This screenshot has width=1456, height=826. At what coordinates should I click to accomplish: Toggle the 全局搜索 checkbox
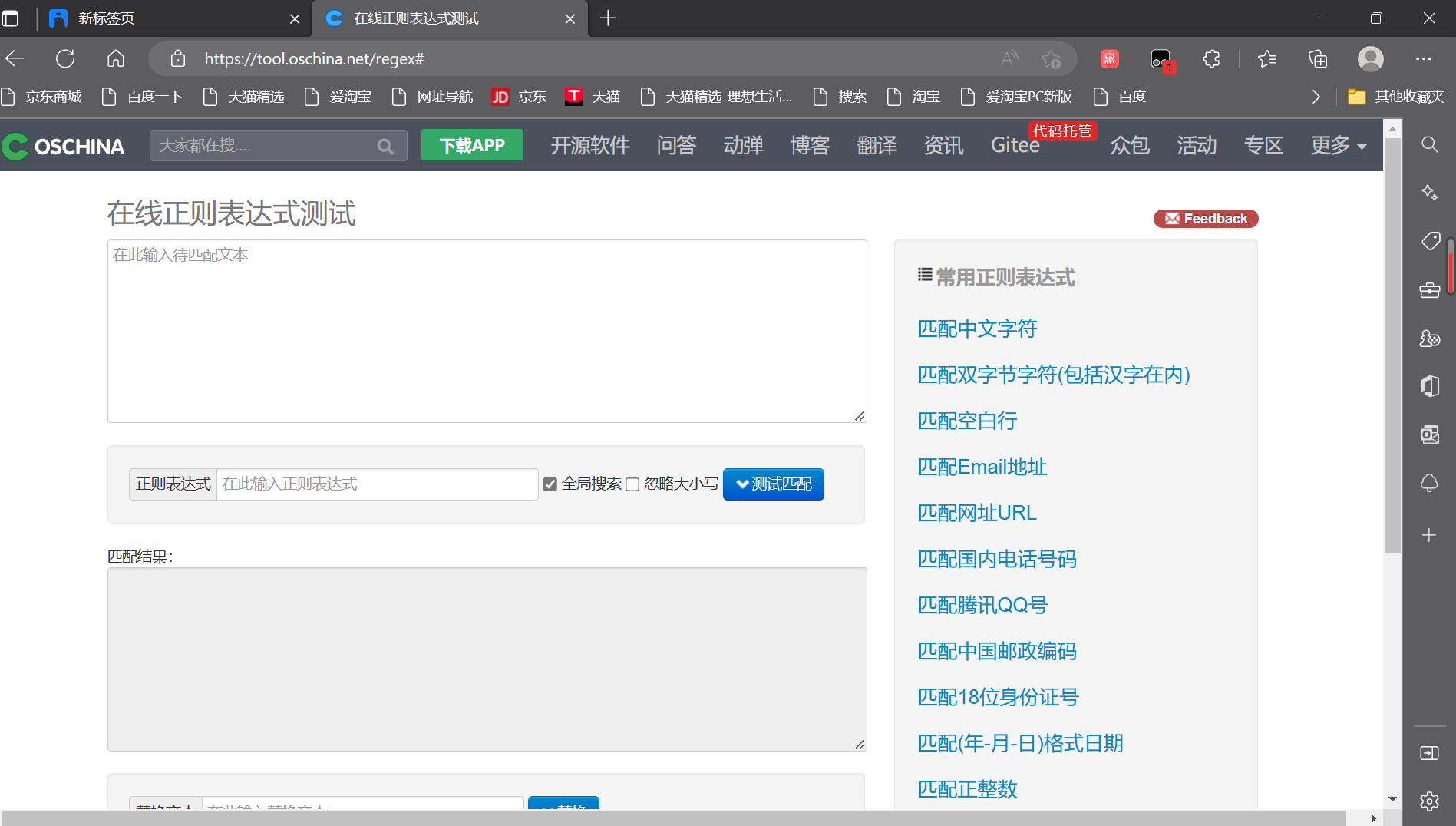coord(550,484)
